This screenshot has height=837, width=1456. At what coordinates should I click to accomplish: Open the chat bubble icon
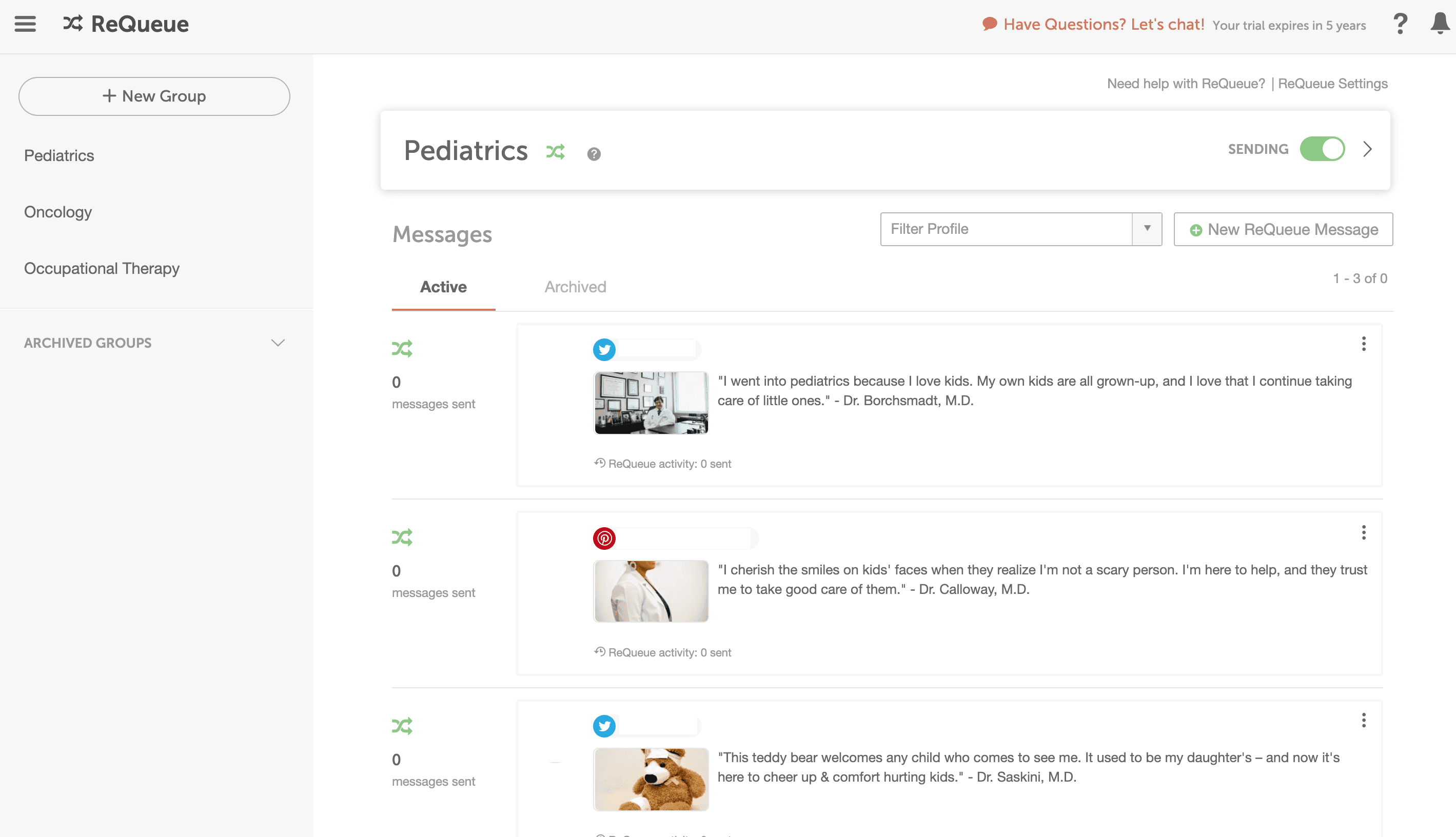click(990, 24)
